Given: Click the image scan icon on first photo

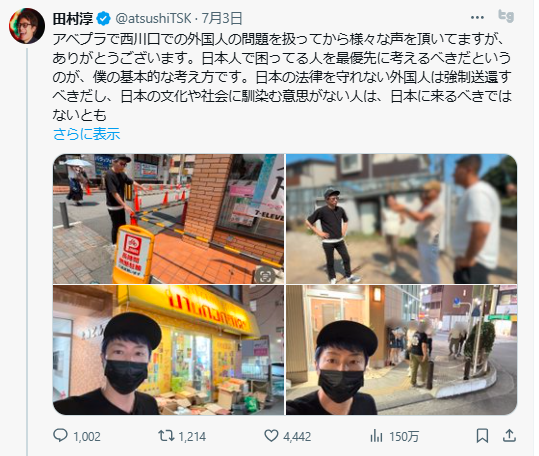Looking at the screenshot, I should (x=265, y=275).
